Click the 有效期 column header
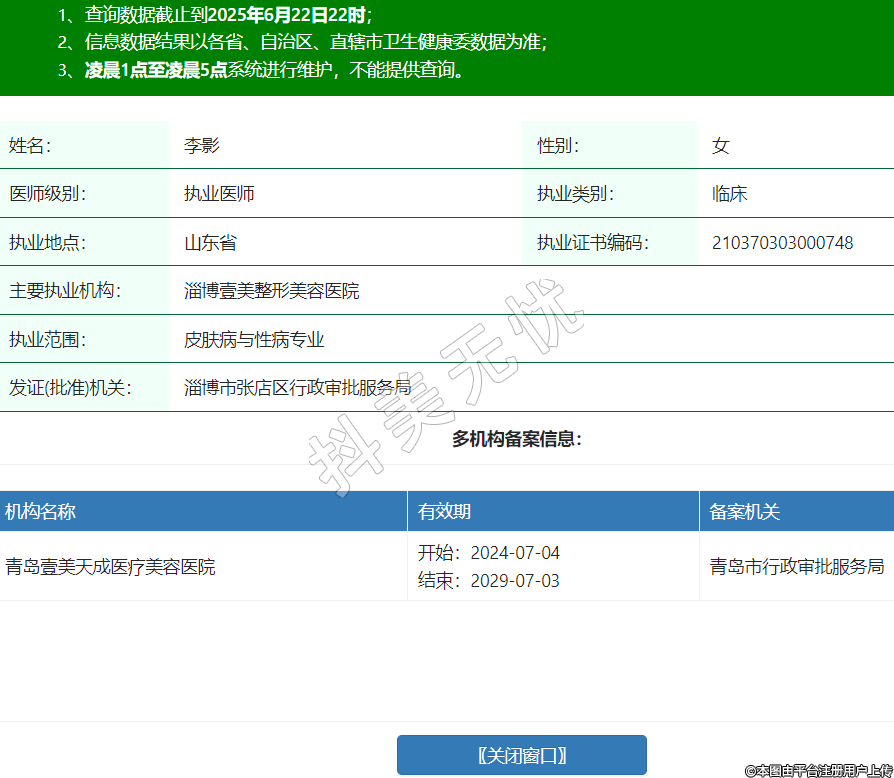 pyautogui.click(x=444, y=512)
